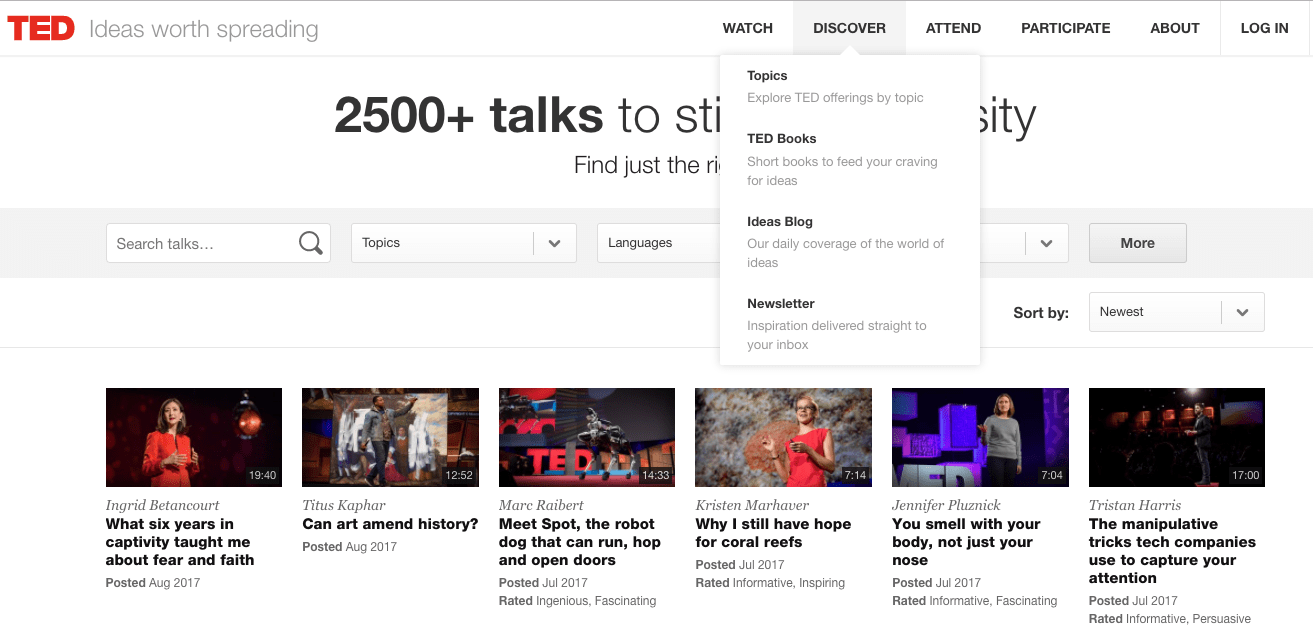Image resolution: width=1313 pixels, height=634 pixels.
Task: Select TED Books in the Discover menu
Action: [x=782, y=139]
